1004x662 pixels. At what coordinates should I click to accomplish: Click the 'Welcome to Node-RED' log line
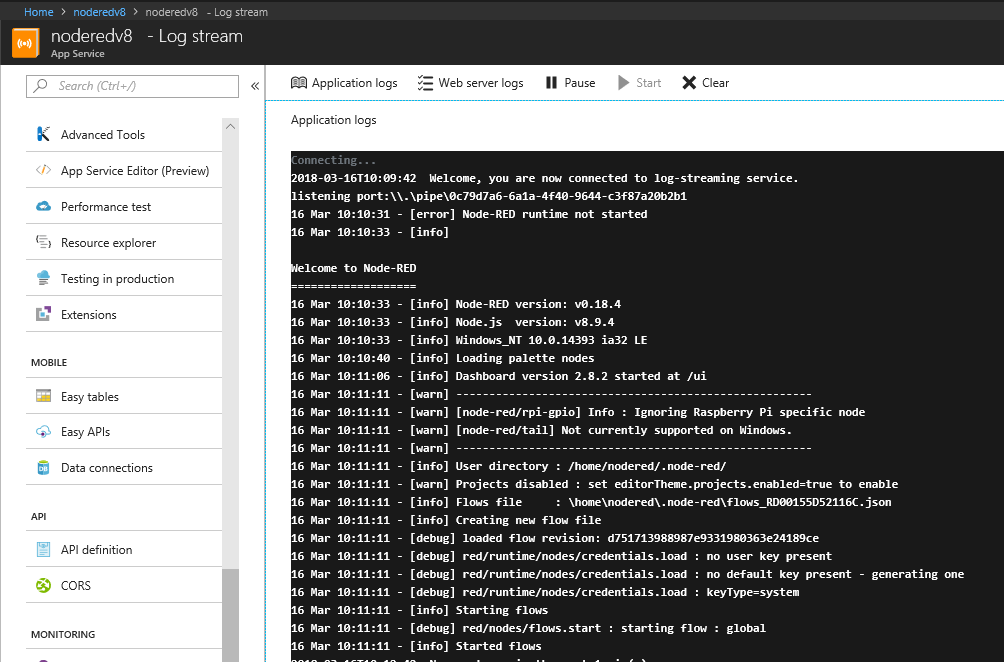tap(353, 268)
